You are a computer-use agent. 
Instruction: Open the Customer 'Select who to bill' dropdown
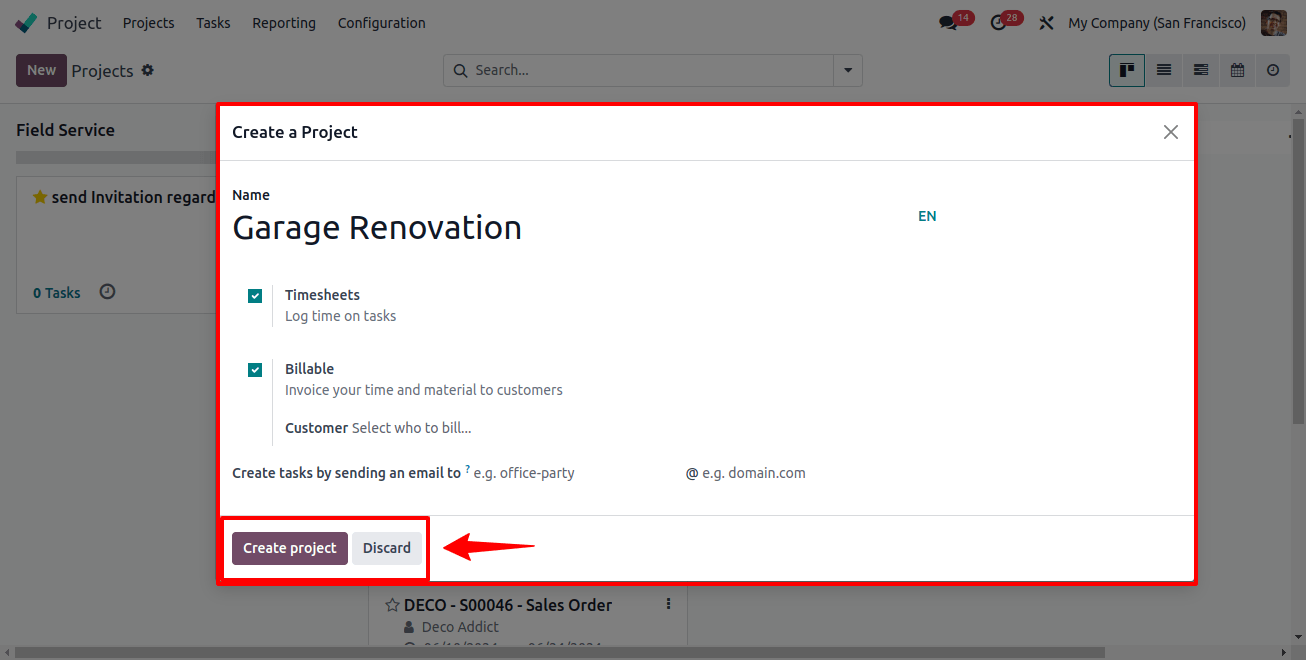[412, 428]
